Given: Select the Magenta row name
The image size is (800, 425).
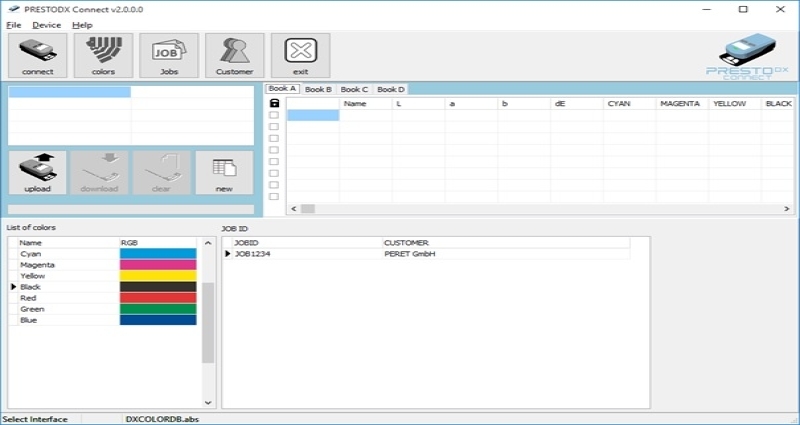Looking at the screenshot, I should 37,265.
